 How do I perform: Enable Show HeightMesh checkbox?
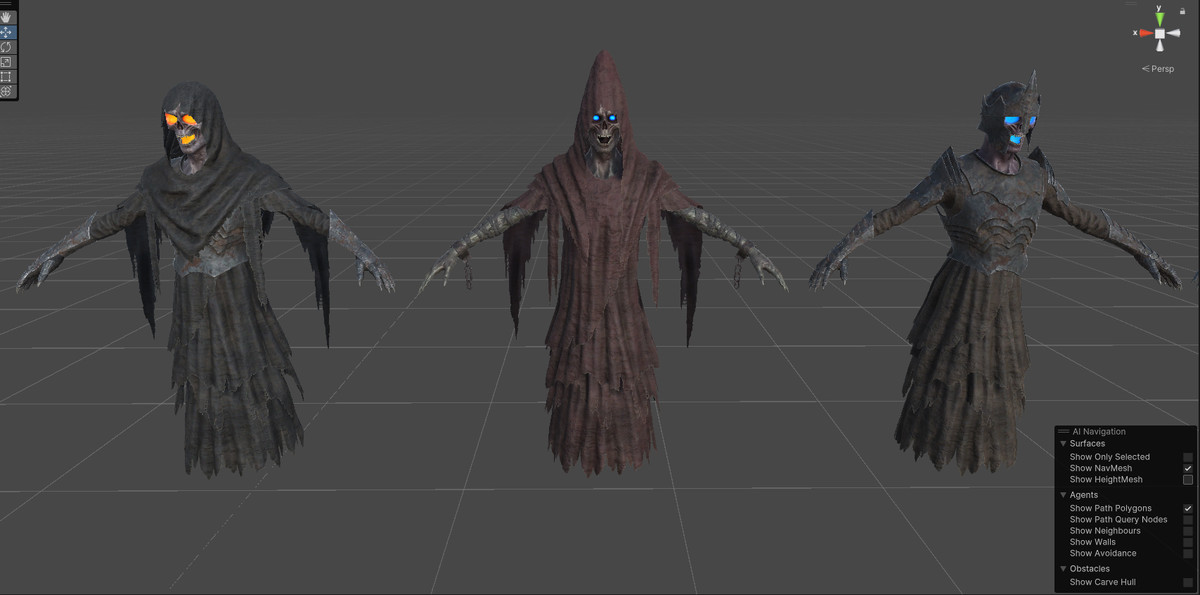(x=1188, y=480)
